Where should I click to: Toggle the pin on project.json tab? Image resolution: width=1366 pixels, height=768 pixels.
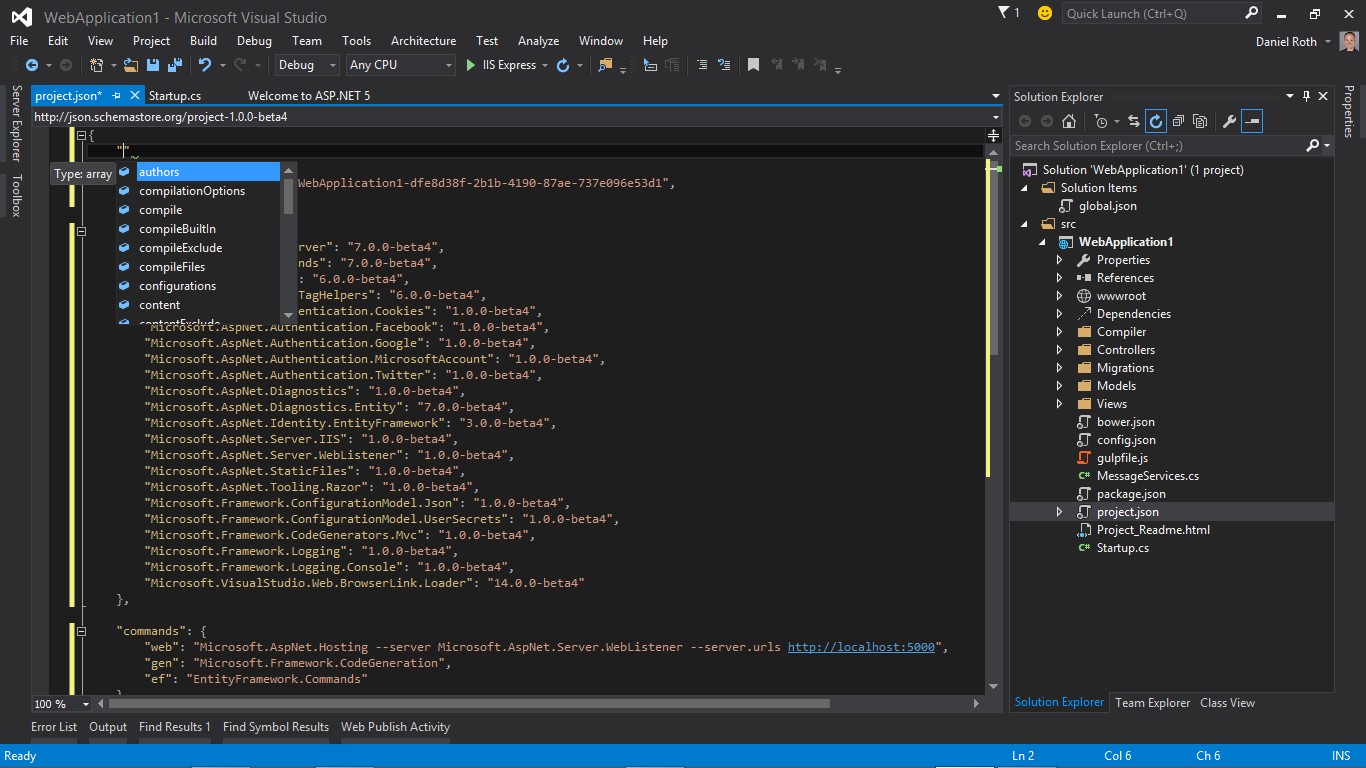tap(116, 96)
